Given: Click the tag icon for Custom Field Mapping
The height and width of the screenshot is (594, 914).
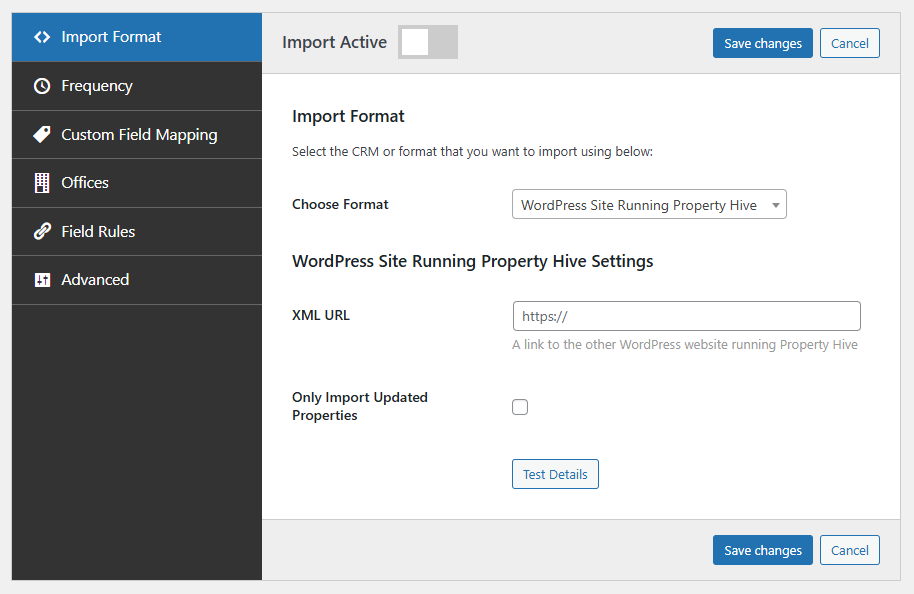Looking at the screenshot, I should point(42,134).
